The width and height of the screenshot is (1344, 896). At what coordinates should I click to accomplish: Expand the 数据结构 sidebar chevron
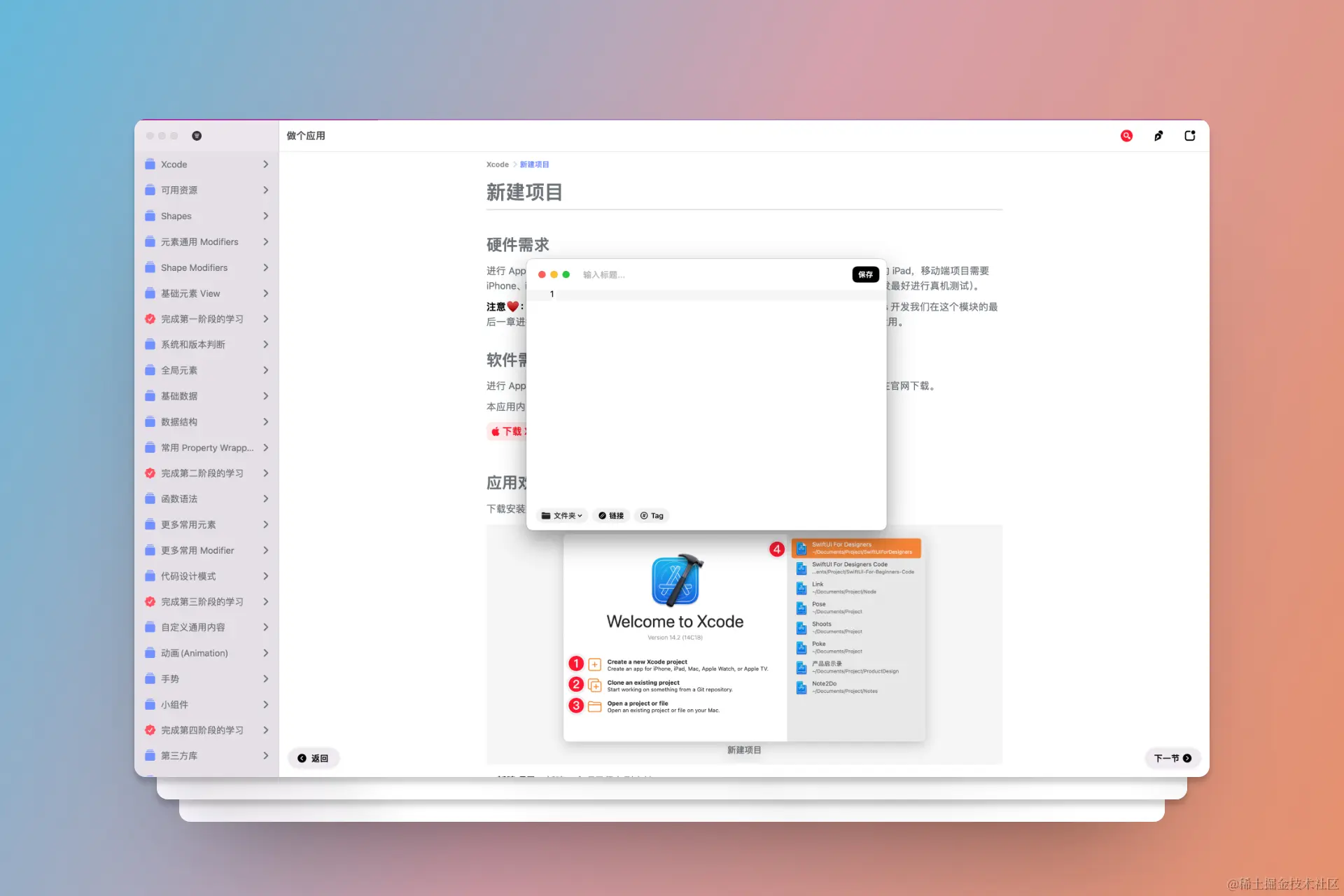click(265, 422)
